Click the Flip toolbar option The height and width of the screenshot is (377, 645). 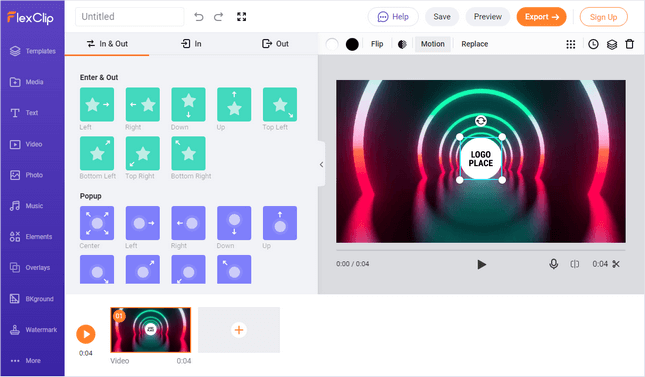[377, 44]
